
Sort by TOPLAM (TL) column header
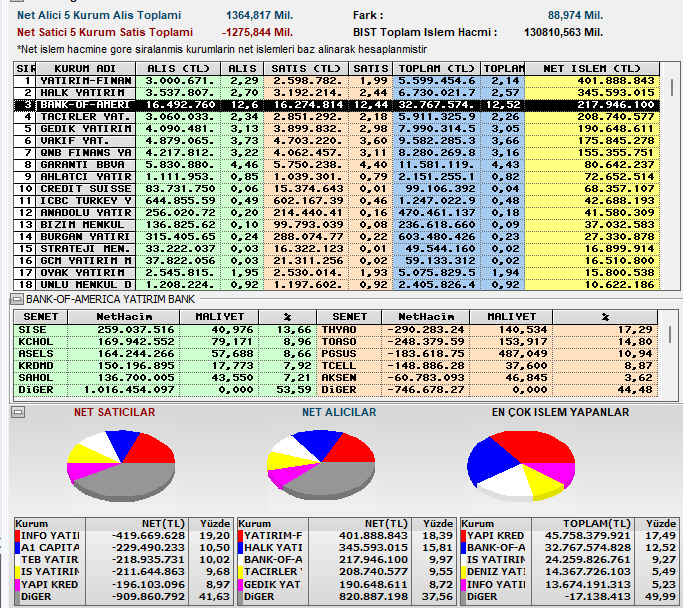[436, 69]
